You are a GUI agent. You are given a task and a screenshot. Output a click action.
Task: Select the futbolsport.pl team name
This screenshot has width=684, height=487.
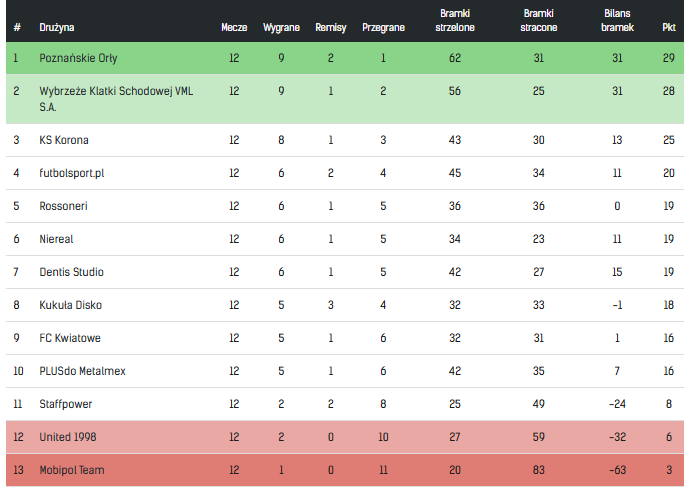point(72,173)
